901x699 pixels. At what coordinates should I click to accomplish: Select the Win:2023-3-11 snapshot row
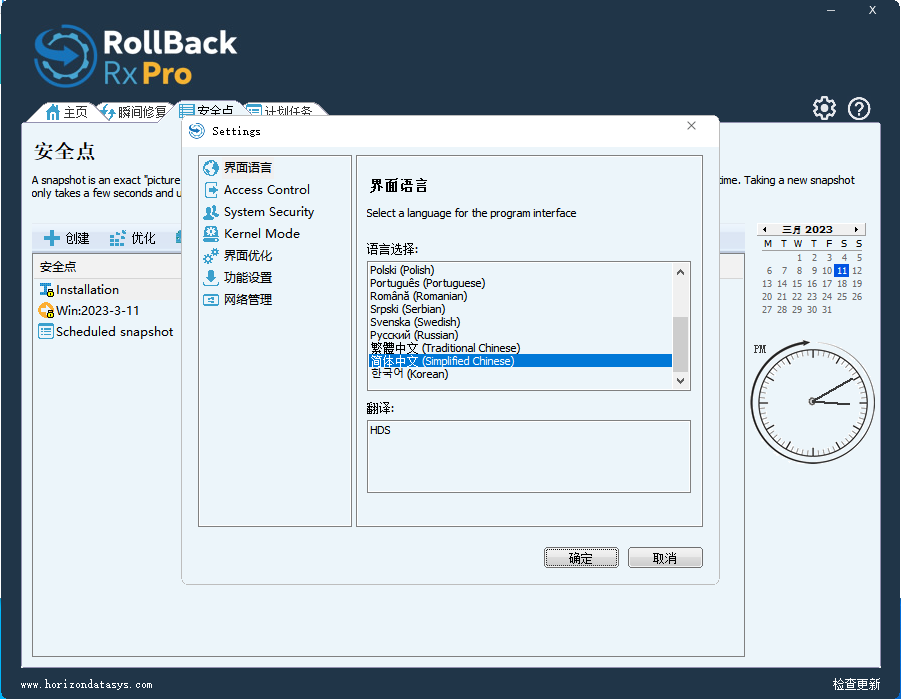107,310
